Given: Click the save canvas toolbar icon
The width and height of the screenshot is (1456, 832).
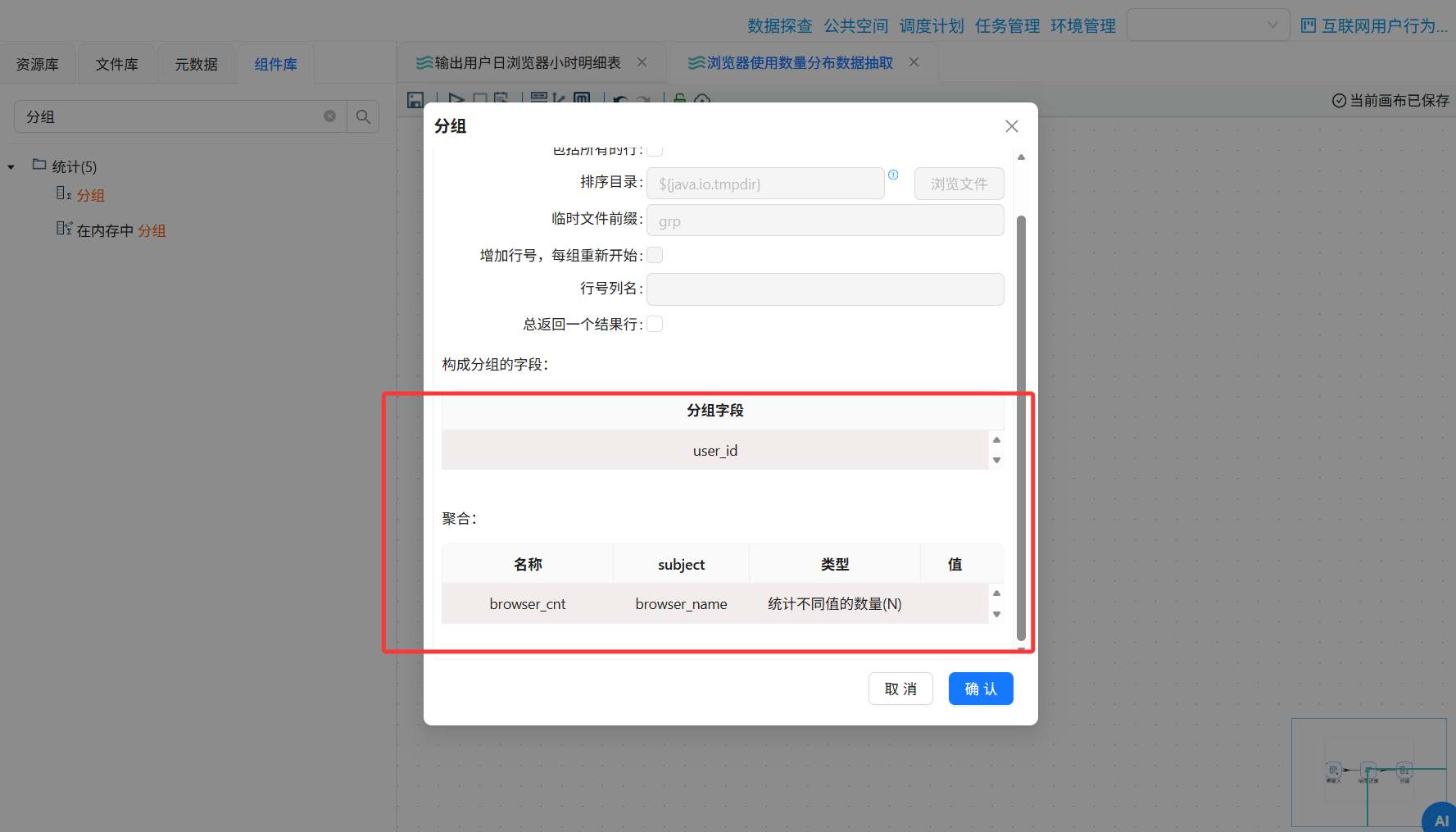Looking at the screenshot, I should (415, 100).
